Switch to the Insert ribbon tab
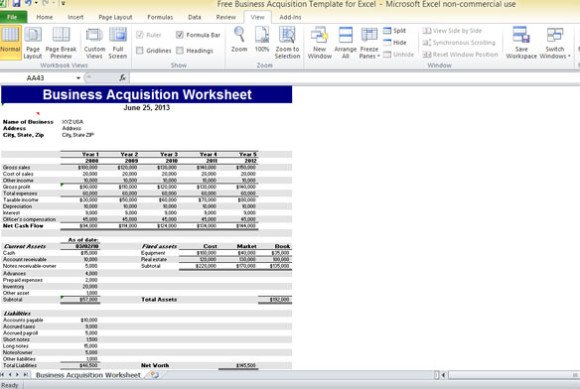Viewport: 580px width, 389px height. pos(75,17)
